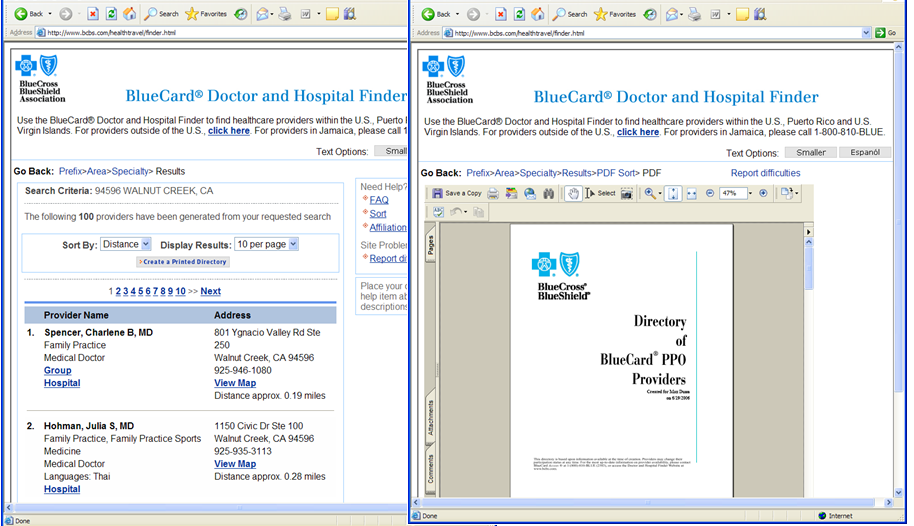
Task: Click History icon in left browser toolbar
Action: (x=241, y=14)
